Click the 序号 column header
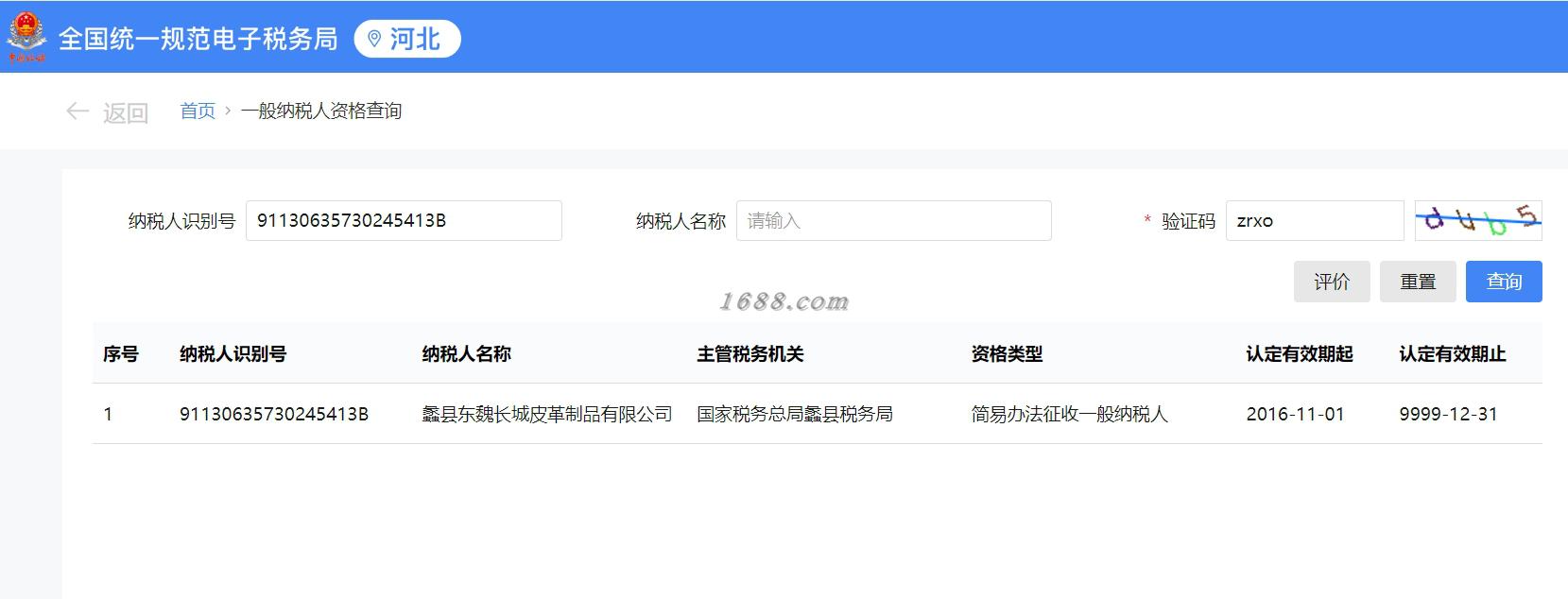Image resolution: width=1568 pixels, height=599 pixels. click(121, 353)
